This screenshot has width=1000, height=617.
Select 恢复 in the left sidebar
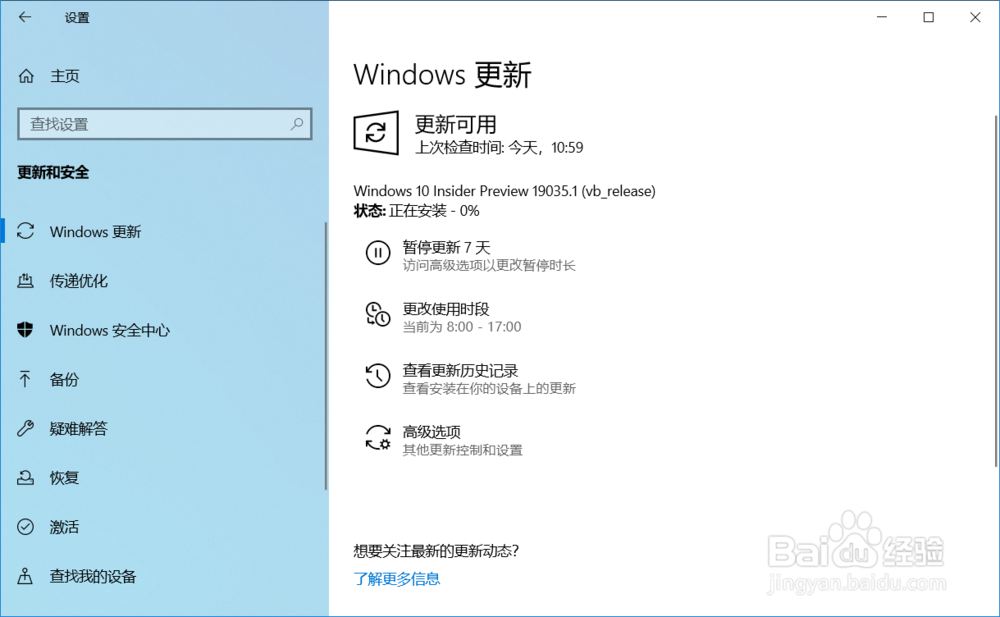(64, 477)
